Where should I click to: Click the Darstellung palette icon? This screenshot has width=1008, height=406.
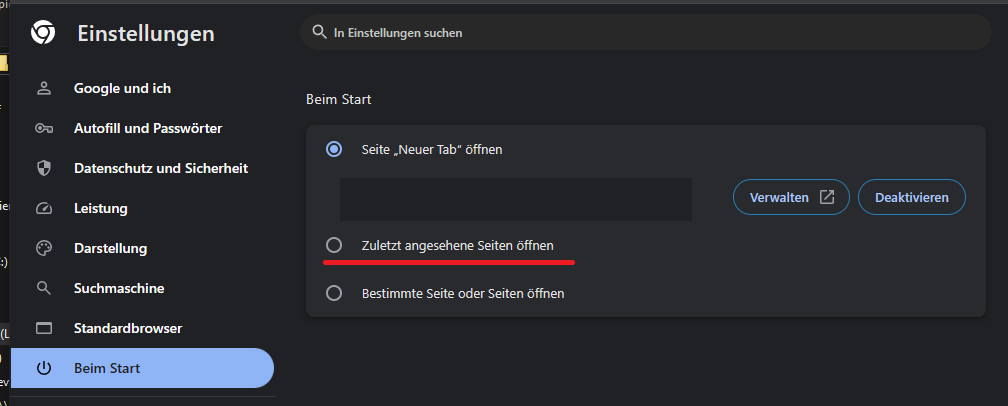[x=43, y=248]
